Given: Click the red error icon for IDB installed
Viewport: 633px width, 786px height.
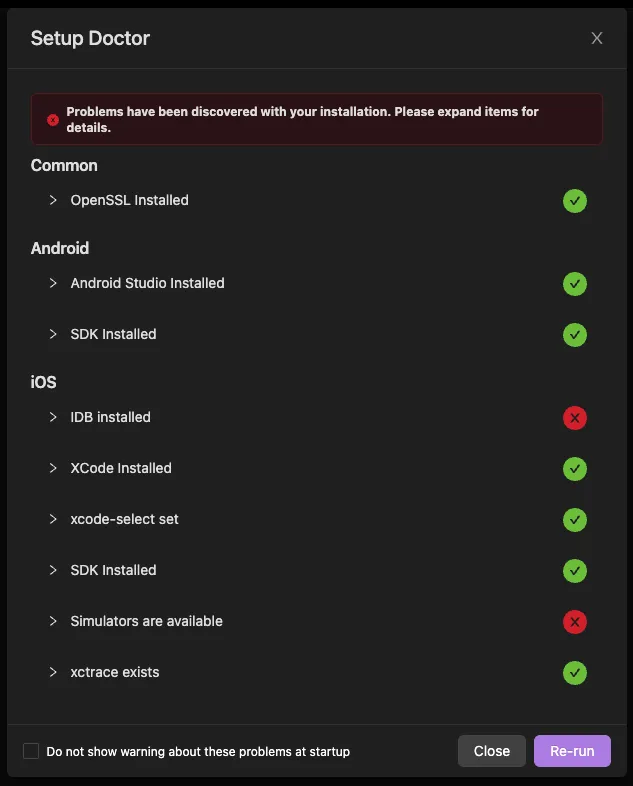Looking at the screenshot, I should (574, 418).
